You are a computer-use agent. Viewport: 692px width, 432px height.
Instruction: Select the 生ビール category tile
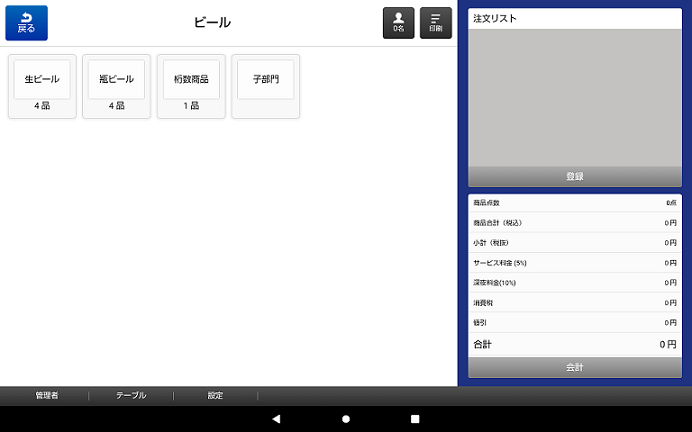tap(42, 86)
